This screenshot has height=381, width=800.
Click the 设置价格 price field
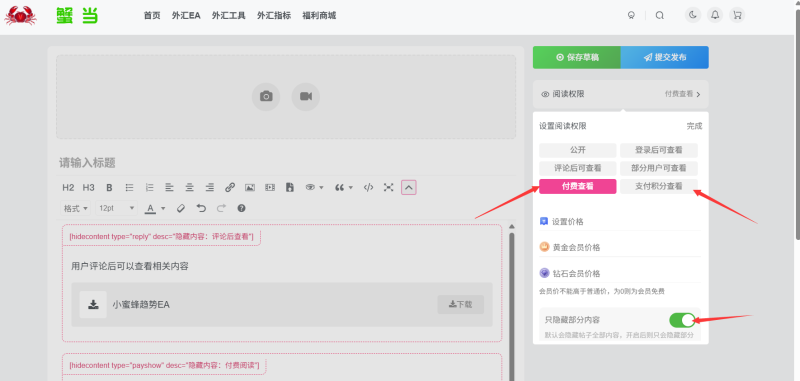coord(620,222)
